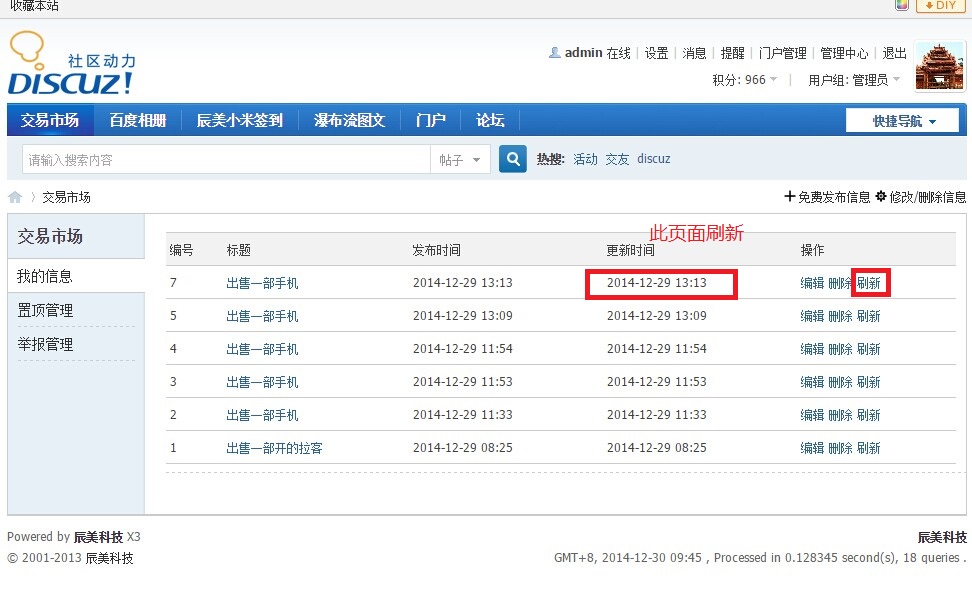Click the home breadcrumb icon
This screenshot has height=616, width=972.
[14, 197]
